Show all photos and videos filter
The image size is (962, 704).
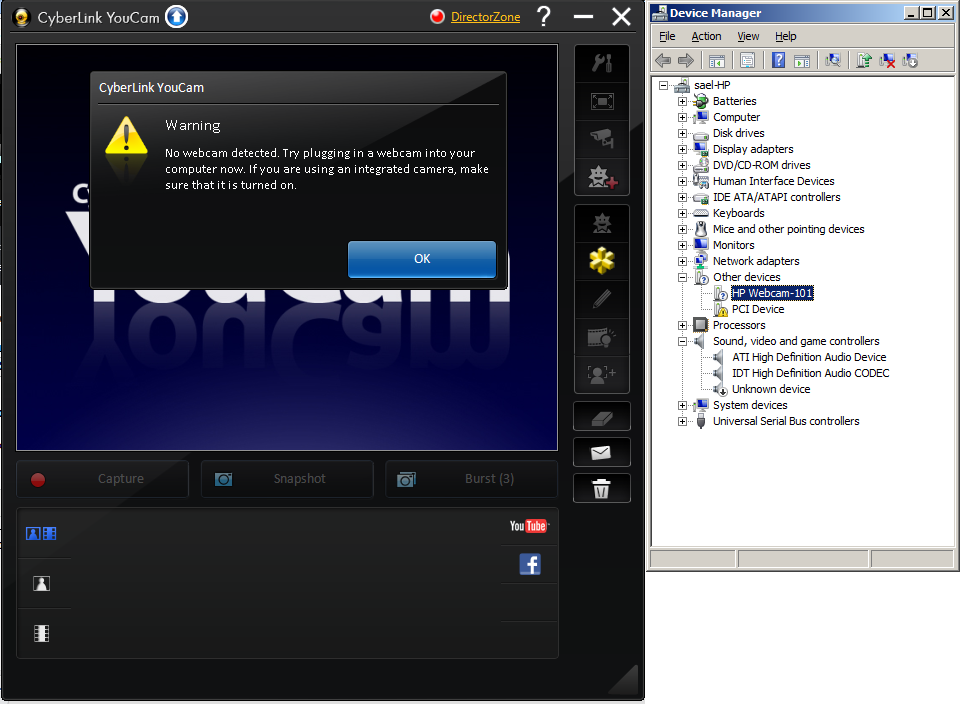(42, 534)
